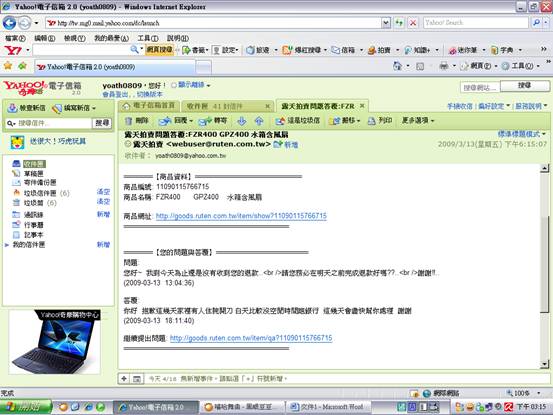Click the Yahoo Y! toolbar logo
The image size is (553, 415).
tap(13, 50)
